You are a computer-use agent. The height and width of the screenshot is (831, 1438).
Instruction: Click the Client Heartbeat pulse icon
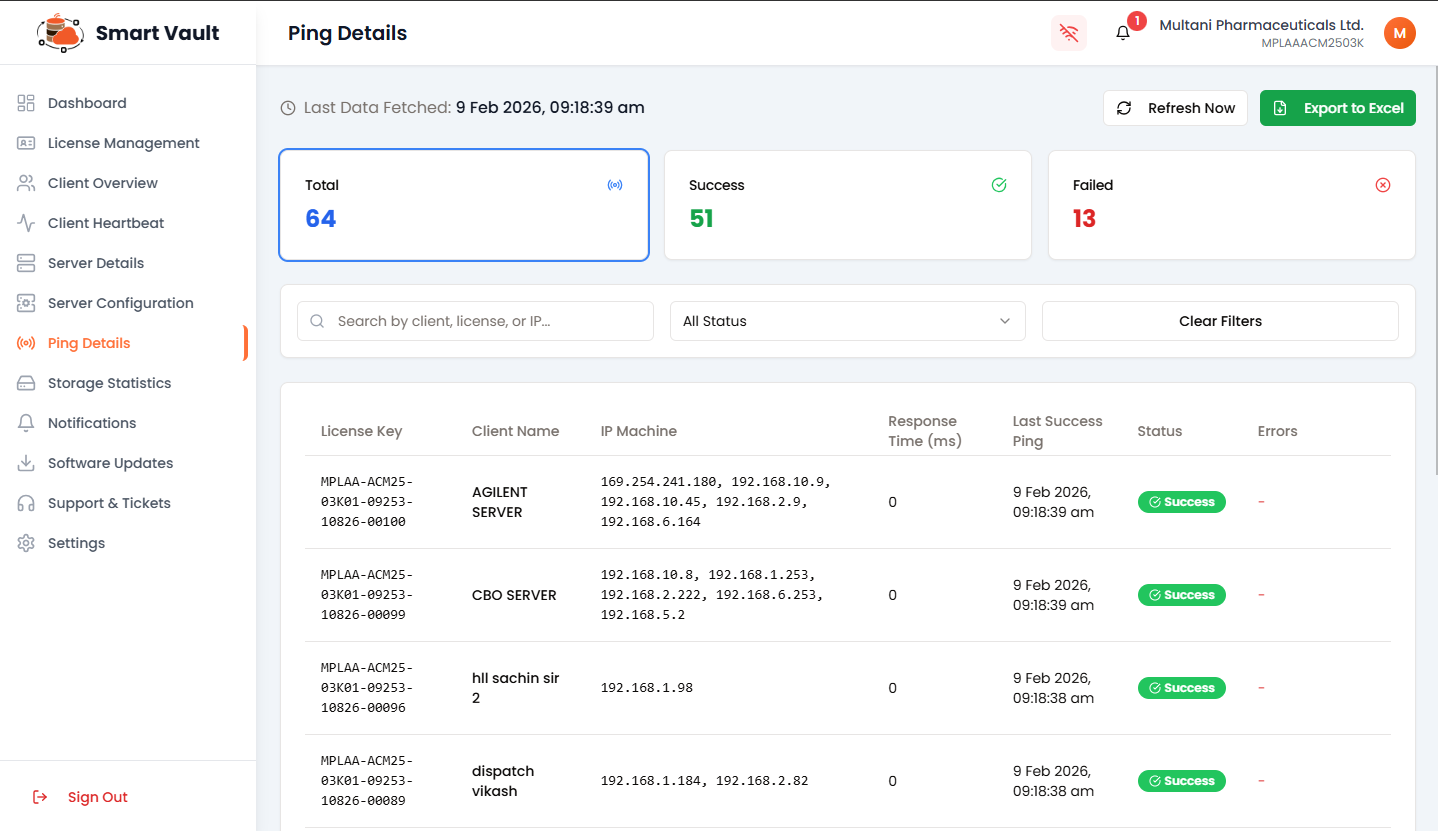26,223
